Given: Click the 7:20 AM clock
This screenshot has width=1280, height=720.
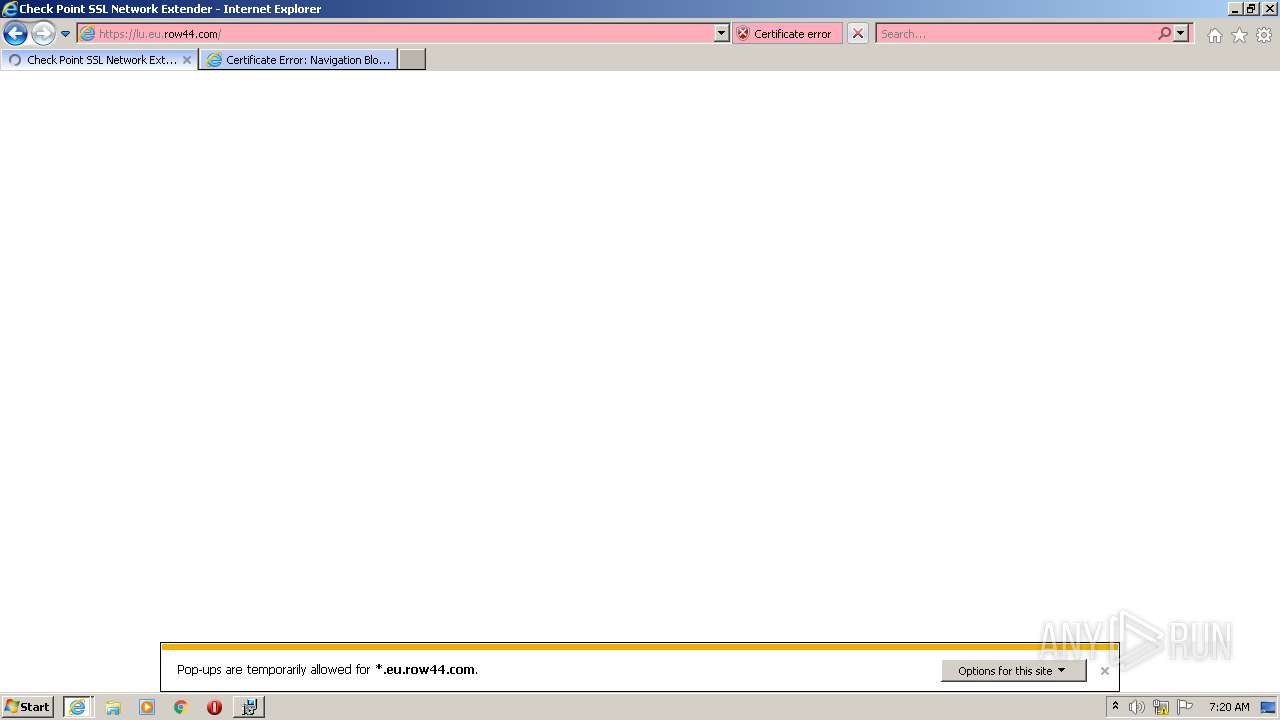Looking at the screenshot, I should coord(1229,707).
